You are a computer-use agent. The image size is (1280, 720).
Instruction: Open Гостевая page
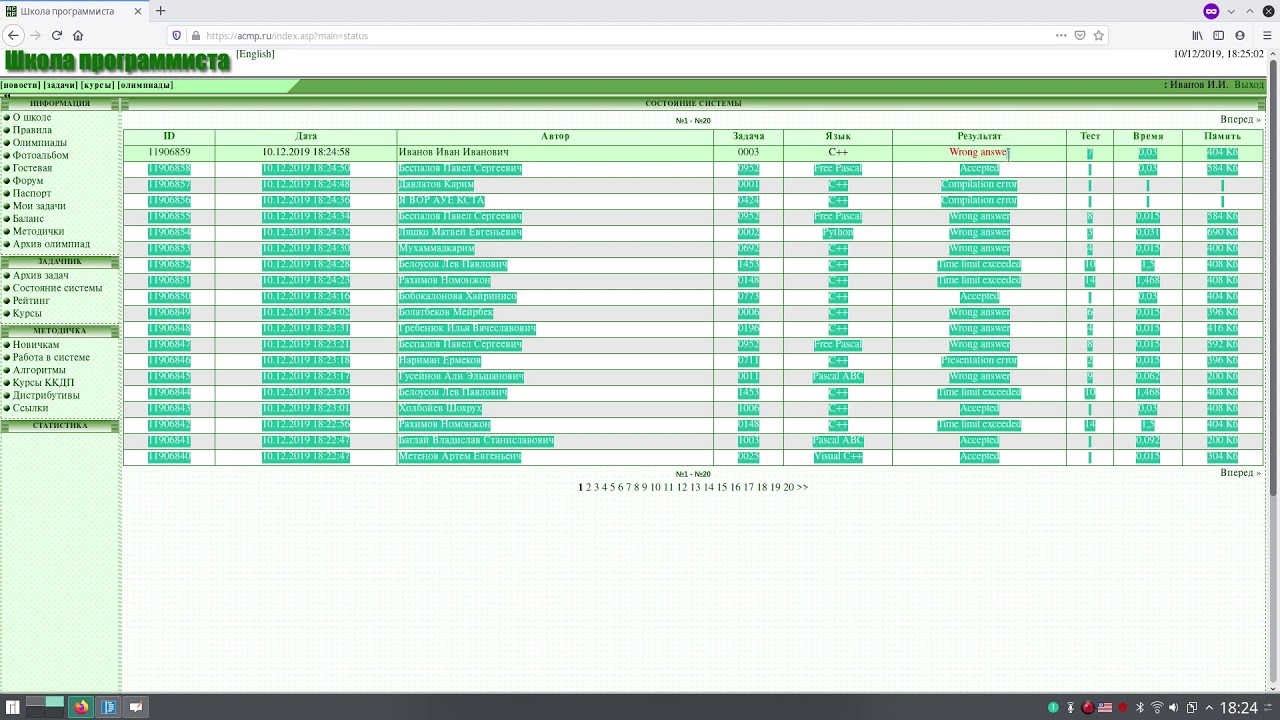coord(32,168)
